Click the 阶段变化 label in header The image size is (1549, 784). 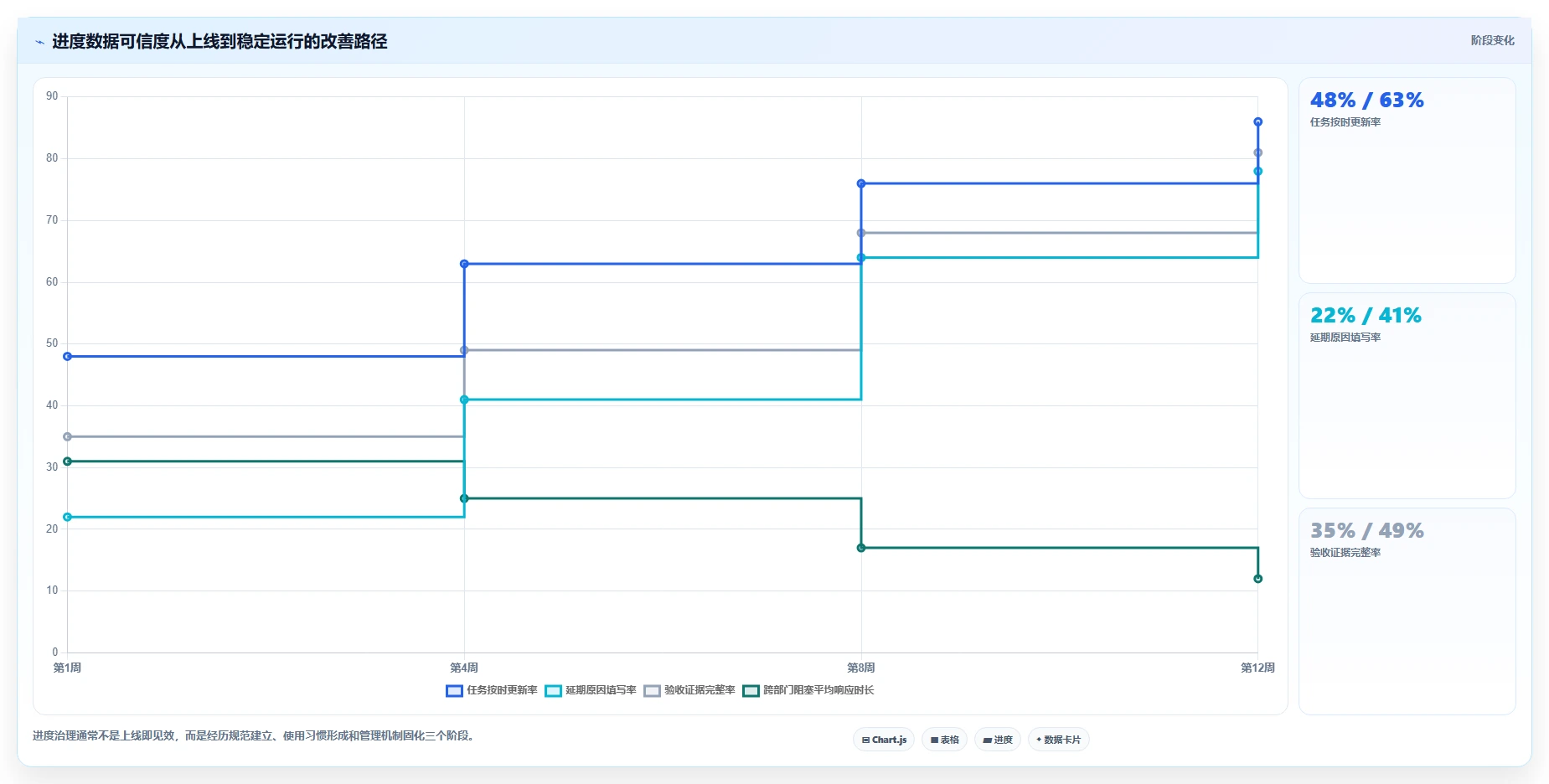click(x=1492, y=40)
